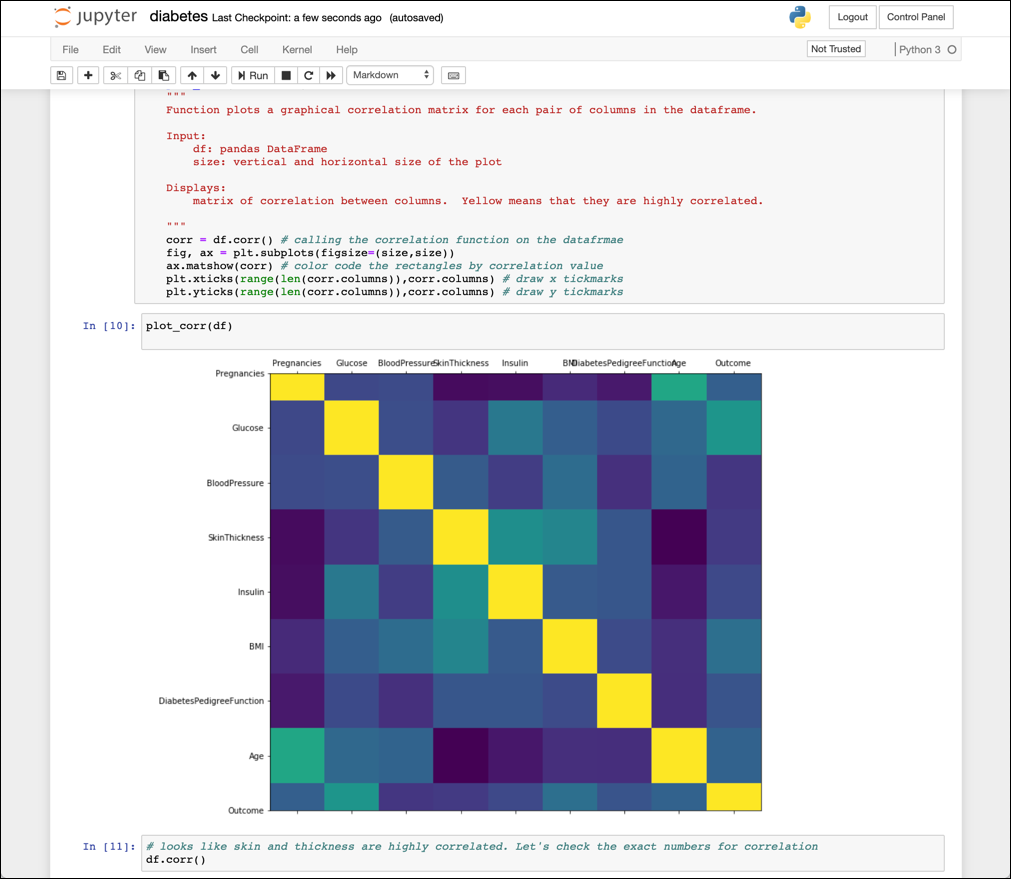
Task: Open the Control Panel
Action: pos(916,17)
